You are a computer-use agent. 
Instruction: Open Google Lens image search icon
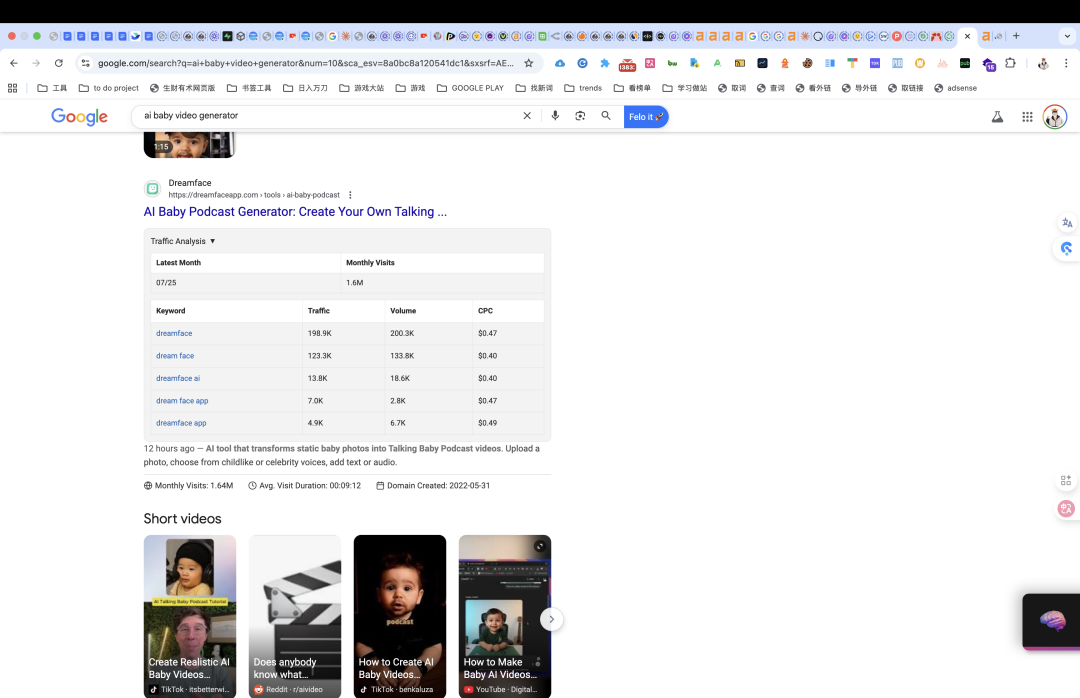(580, 116)
